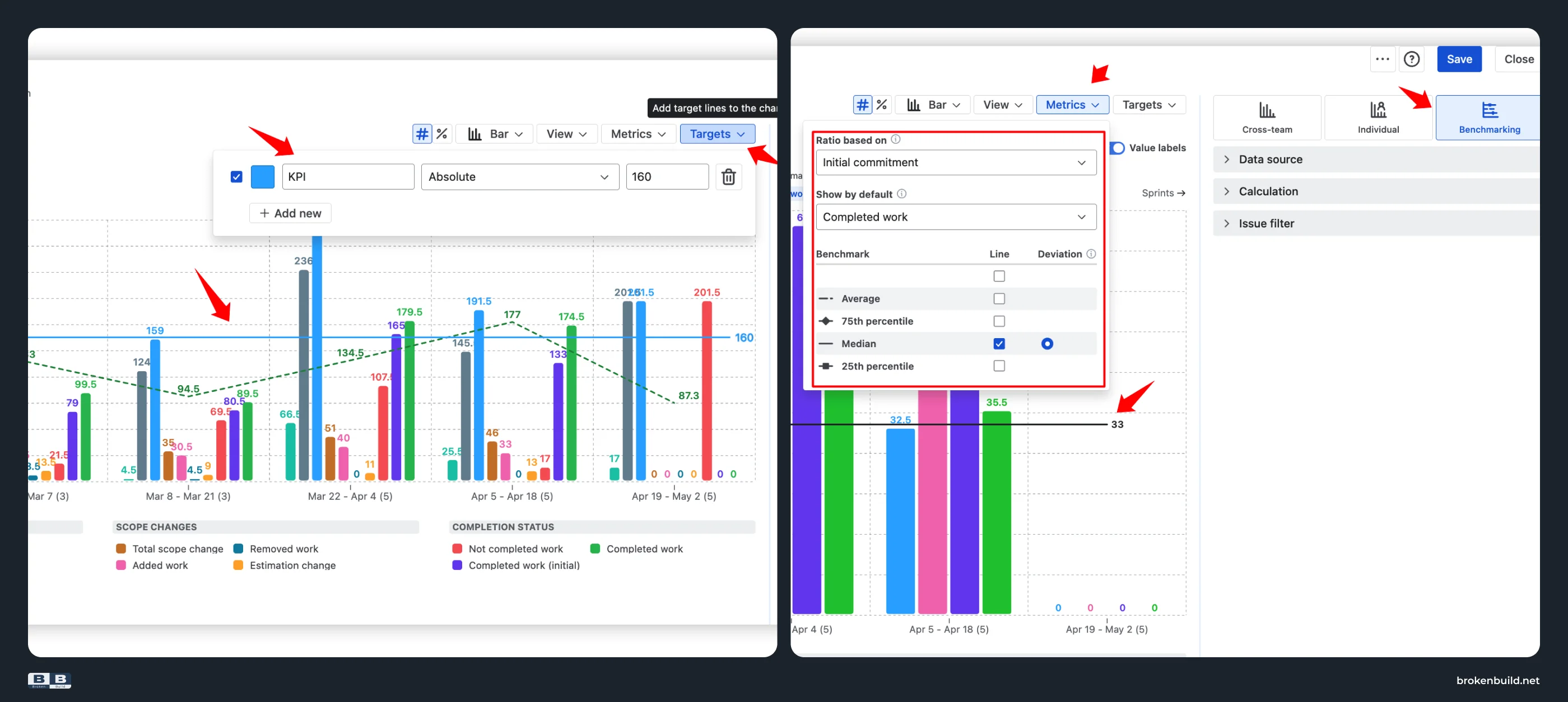The height and width of the screenshot is (702, 1568).
Task: Open Bar chart type dropdown in right panel
Action: [933, 105]
